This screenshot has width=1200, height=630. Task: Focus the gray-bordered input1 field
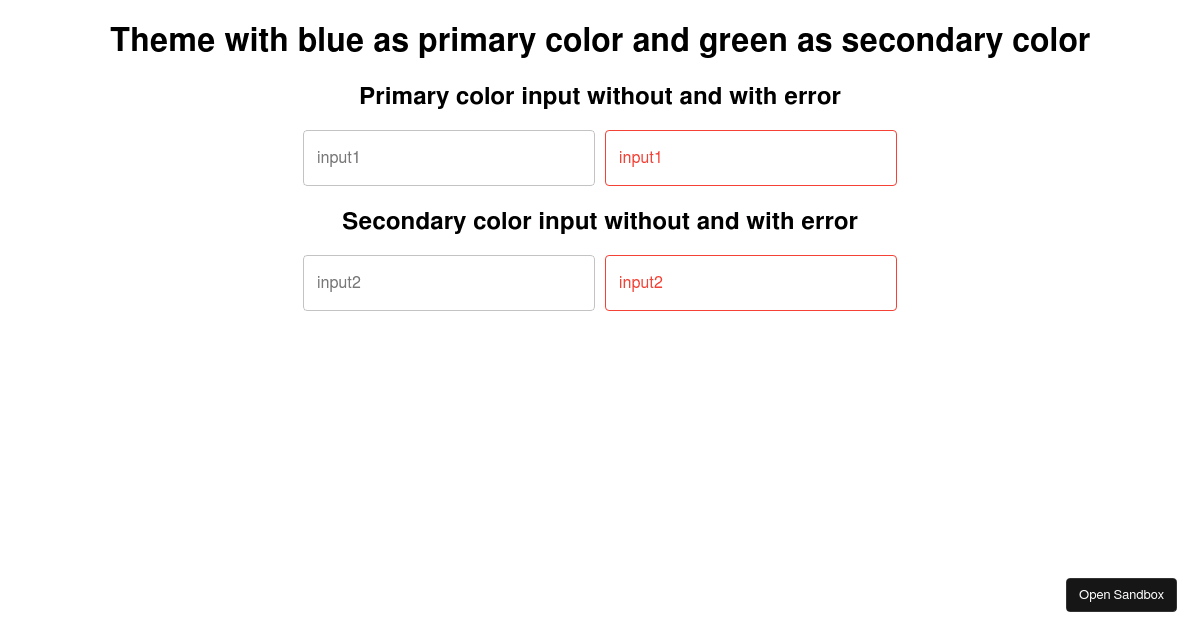click(x=449, y=158)
